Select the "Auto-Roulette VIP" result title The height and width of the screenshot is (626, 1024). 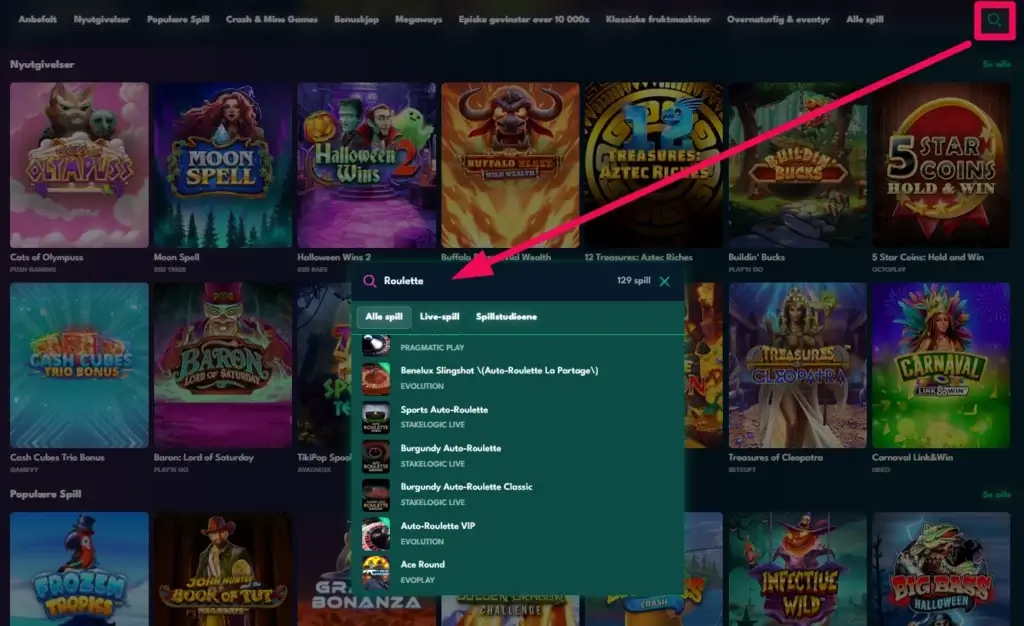coord(438,526)
